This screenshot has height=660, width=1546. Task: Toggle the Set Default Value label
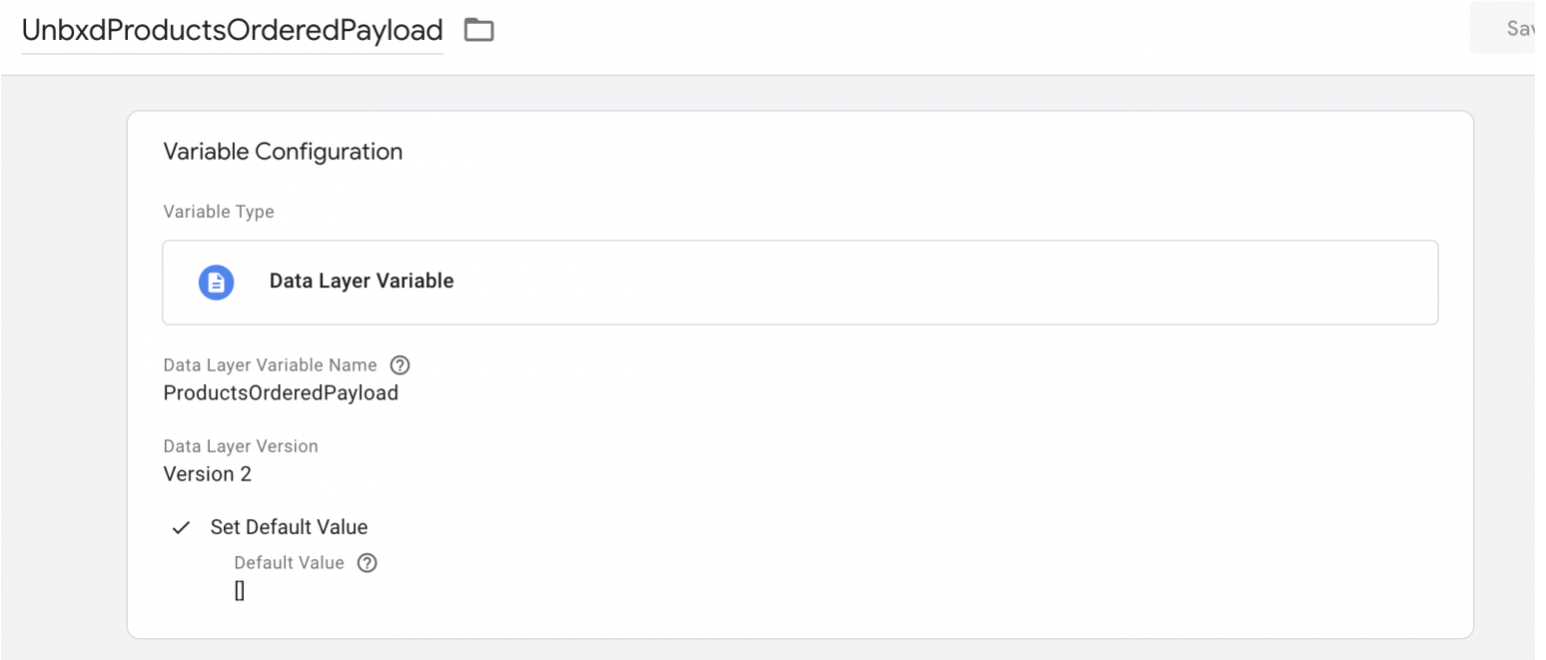[289, 527]
